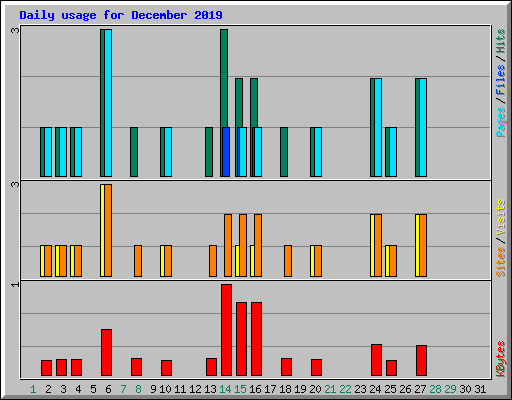Click day 27 on the x-axis
Screen dimensions: 512x400
420,389
